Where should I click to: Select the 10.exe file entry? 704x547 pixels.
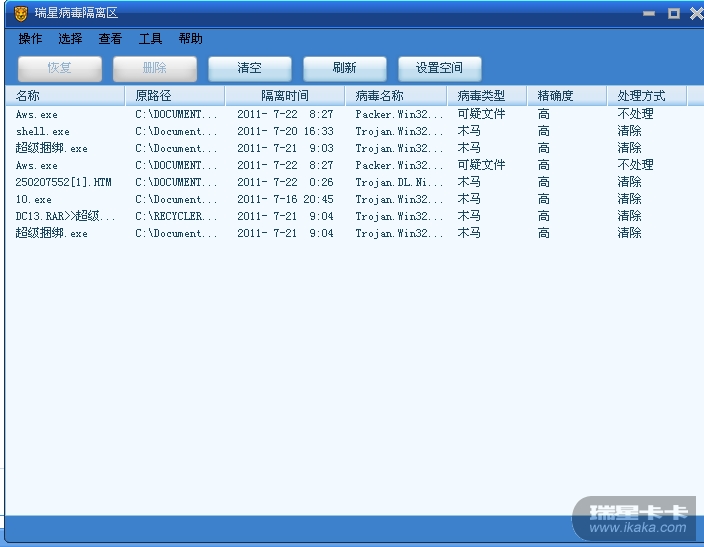34,199
